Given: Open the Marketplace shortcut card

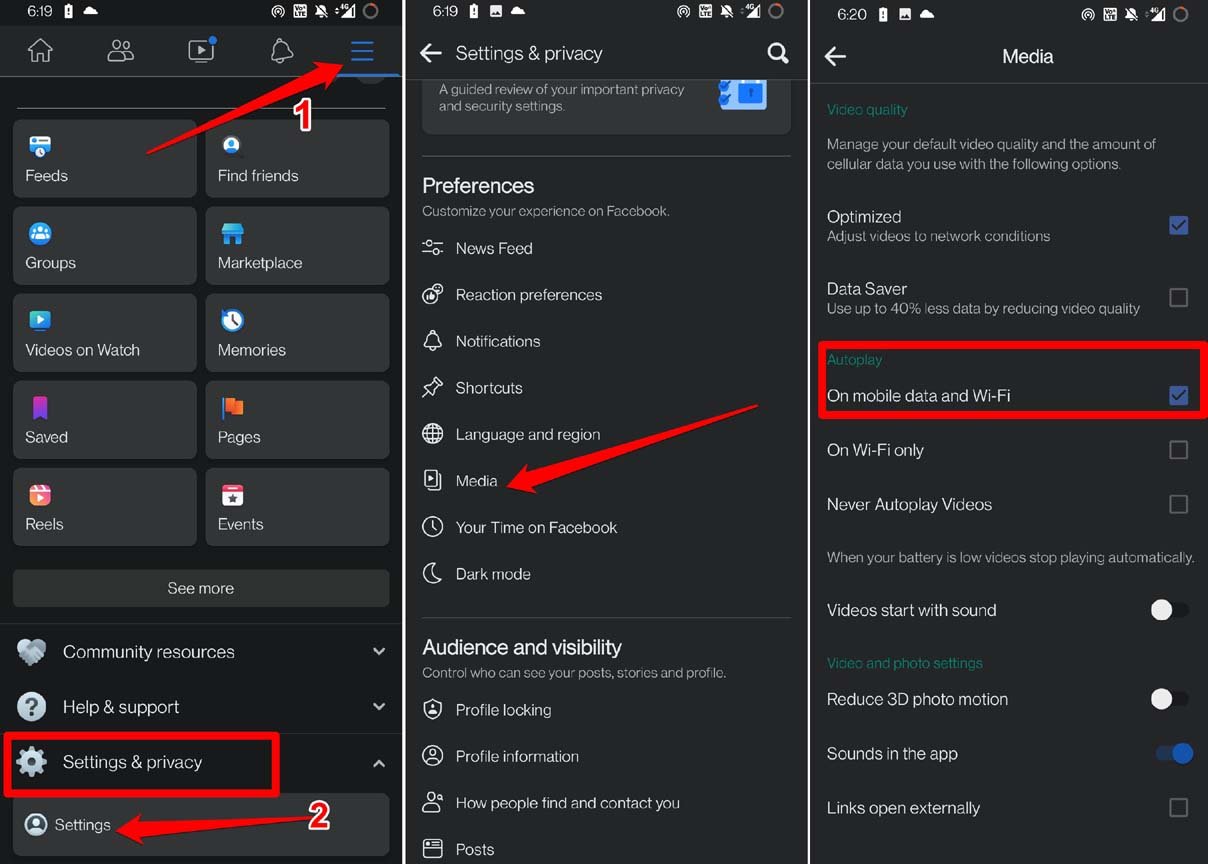Looking at the screenshot, I should (297, 245).
